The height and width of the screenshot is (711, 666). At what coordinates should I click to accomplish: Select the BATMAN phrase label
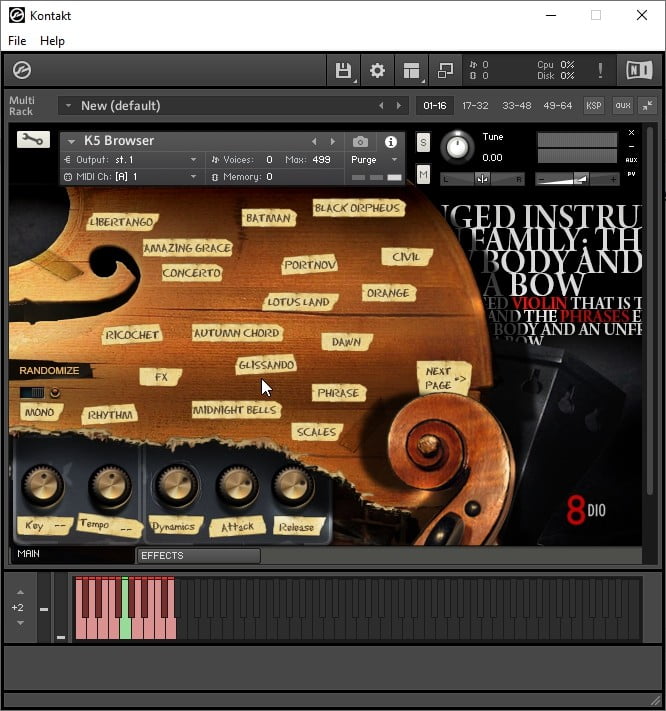tap(268, 218)
